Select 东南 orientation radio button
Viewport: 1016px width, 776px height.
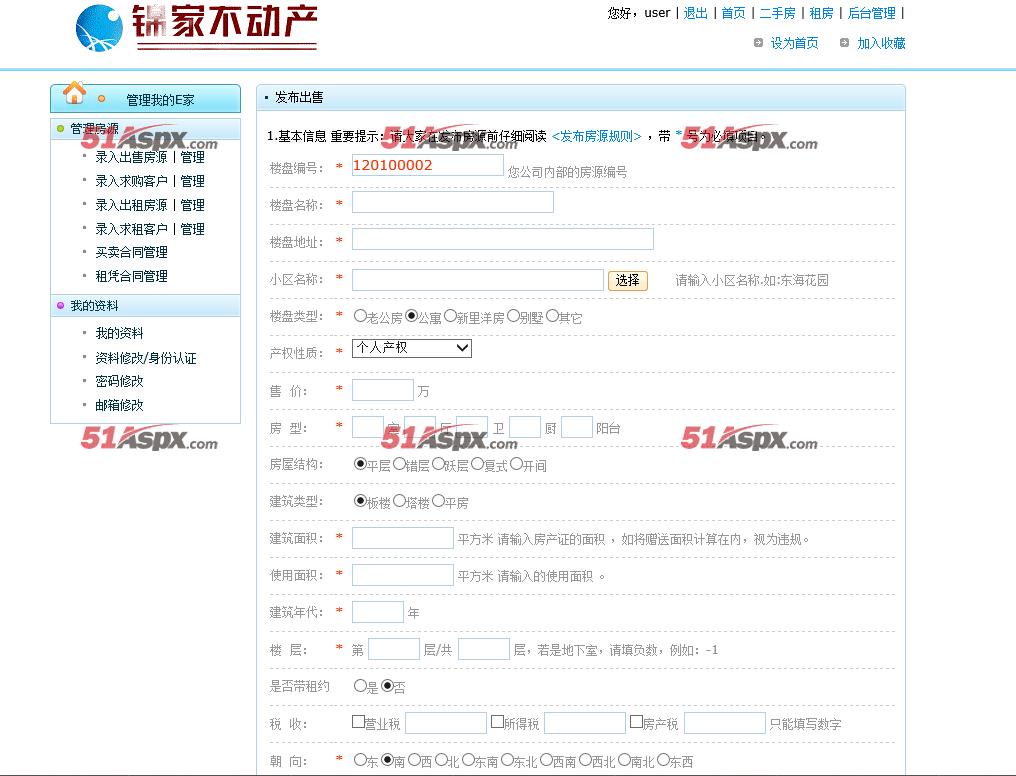click(x=468, y=760)
